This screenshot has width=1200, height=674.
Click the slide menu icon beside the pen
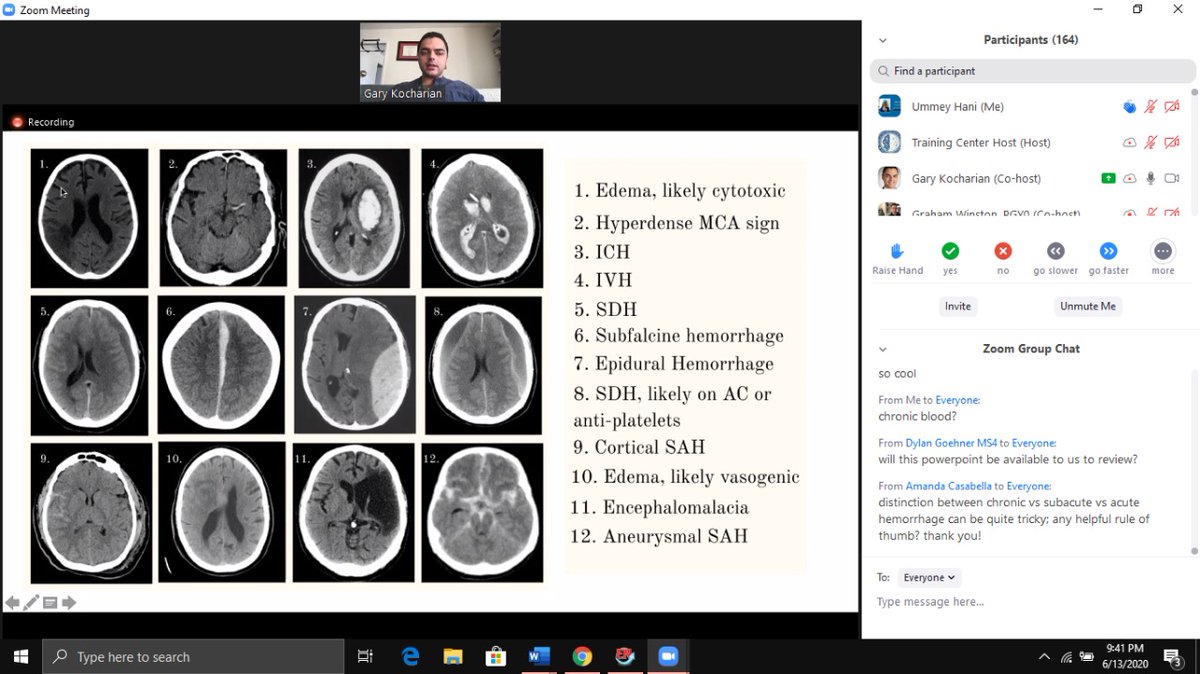click(x=50, y=602)
